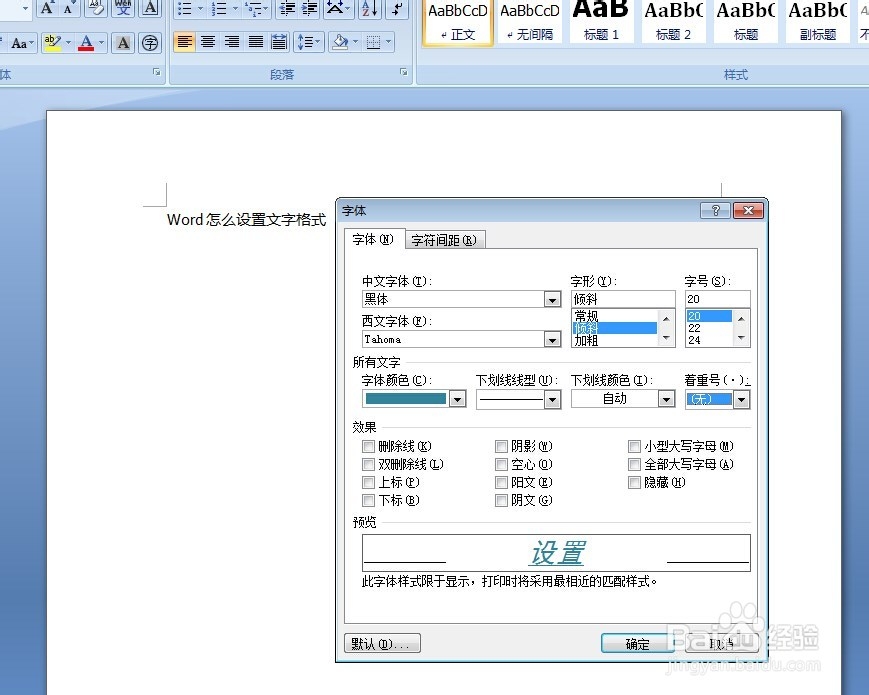Enable the 上标 superscript checkbox

tap(368, 482)
